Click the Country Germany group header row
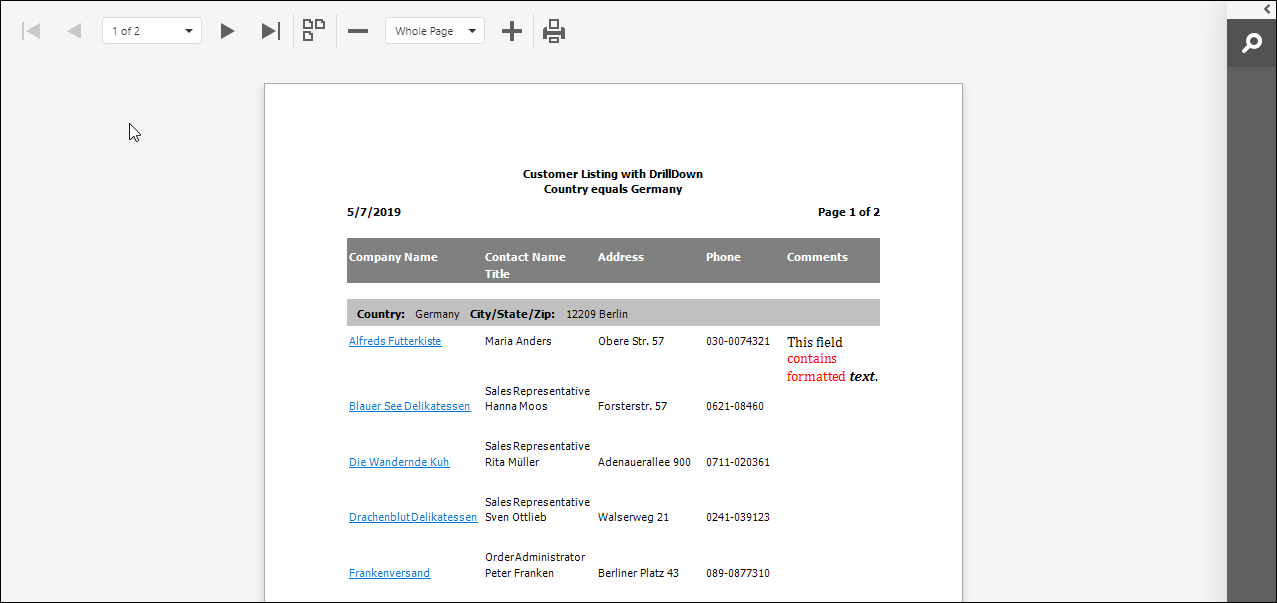Viewport: 1277px width, 603px height. [x=612, y=313]
